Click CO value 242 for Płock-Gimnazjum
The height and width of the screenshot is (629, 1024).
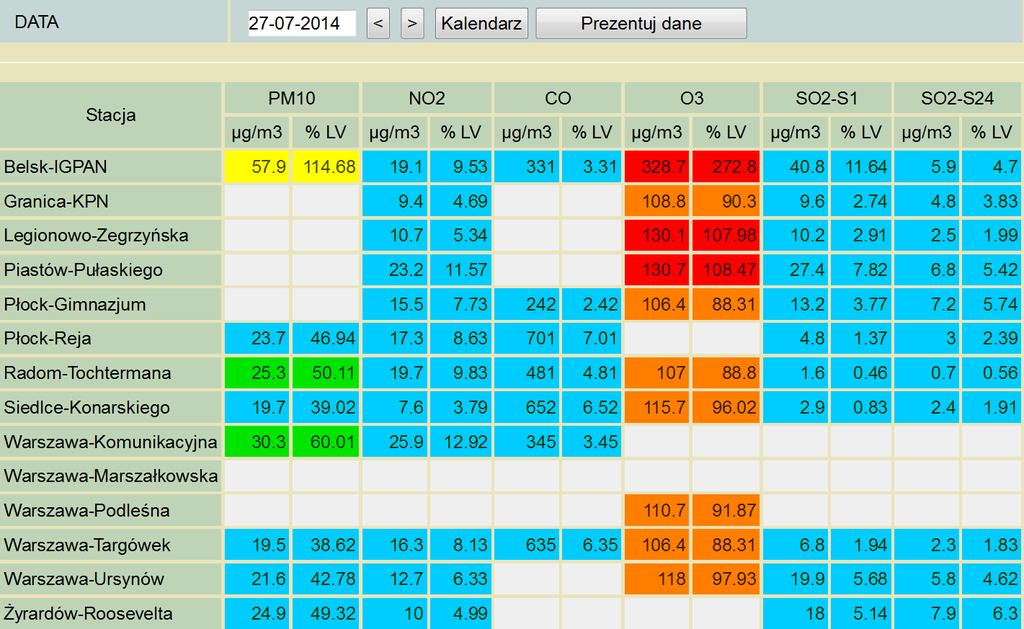pyautogui.click(x=526, y=305)
